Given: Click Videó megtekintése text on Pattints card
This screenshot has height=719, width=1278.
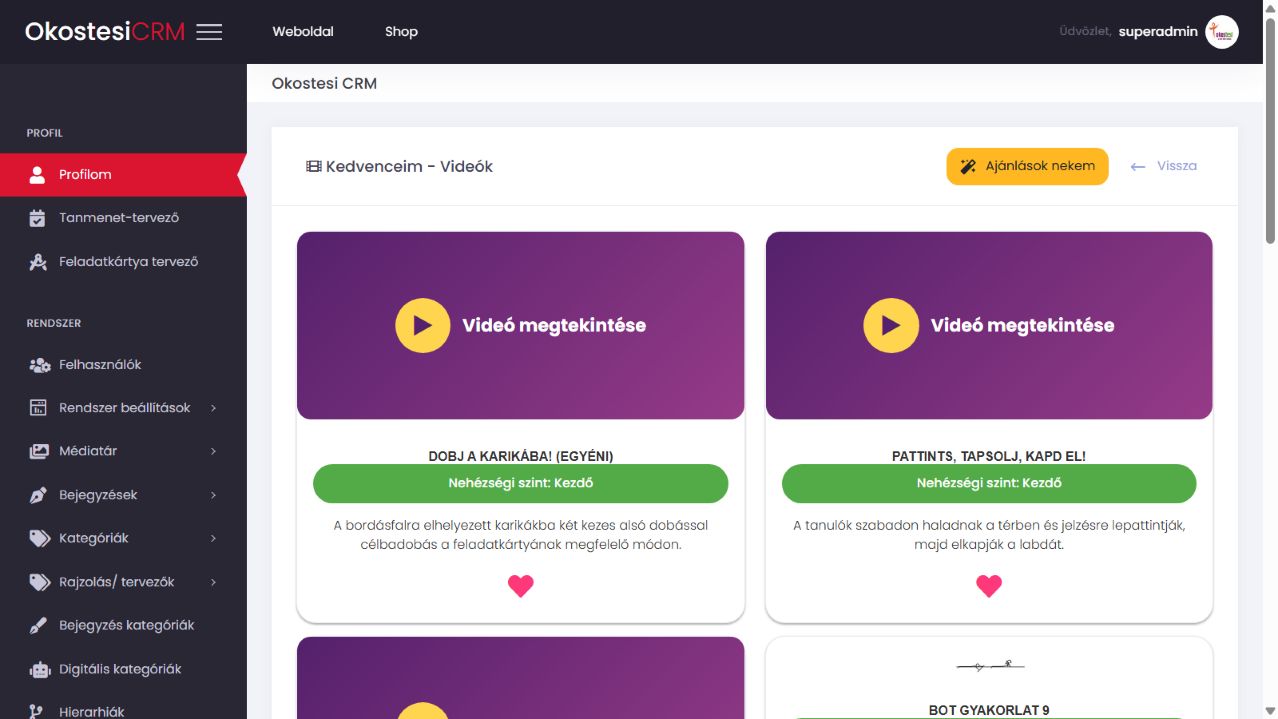Looking at the screenshot, I should point(1022,325).
